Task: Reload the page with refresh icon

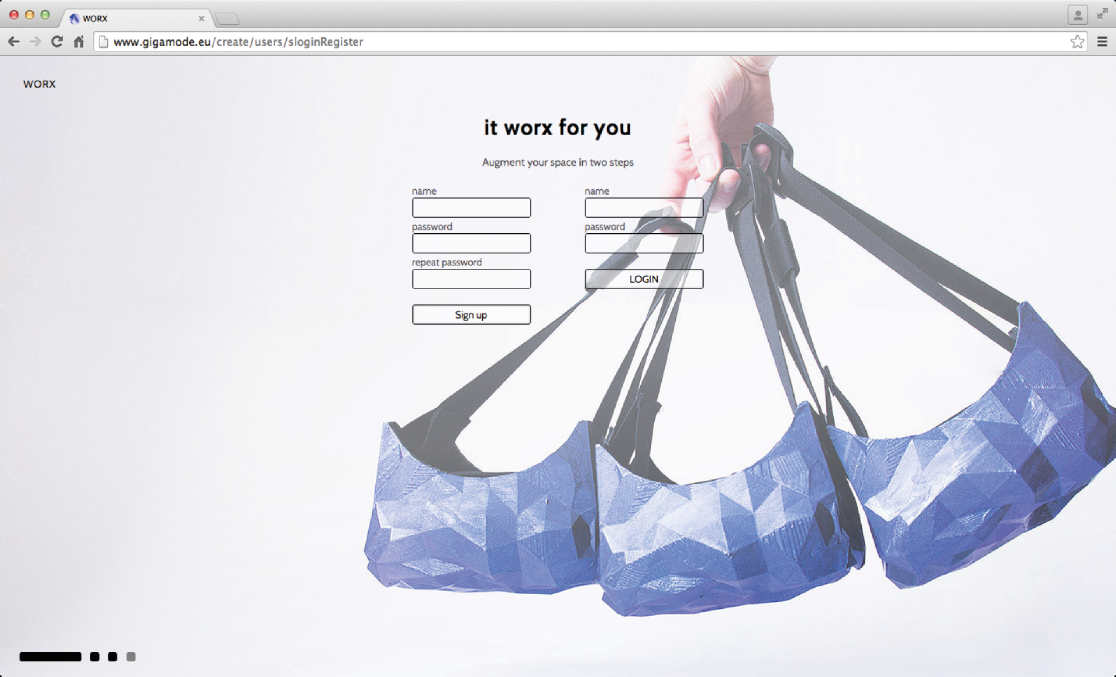Action: (57, 42)
